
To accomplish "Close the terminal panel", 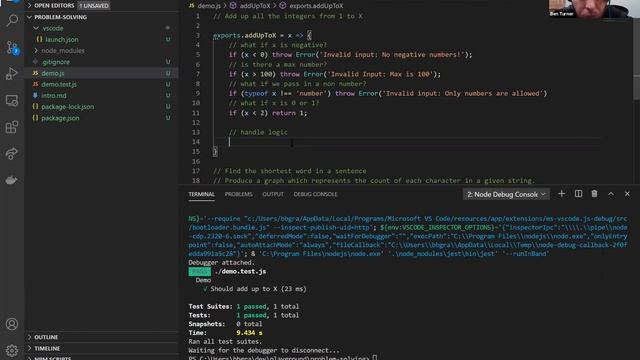I will coord(627,194).
